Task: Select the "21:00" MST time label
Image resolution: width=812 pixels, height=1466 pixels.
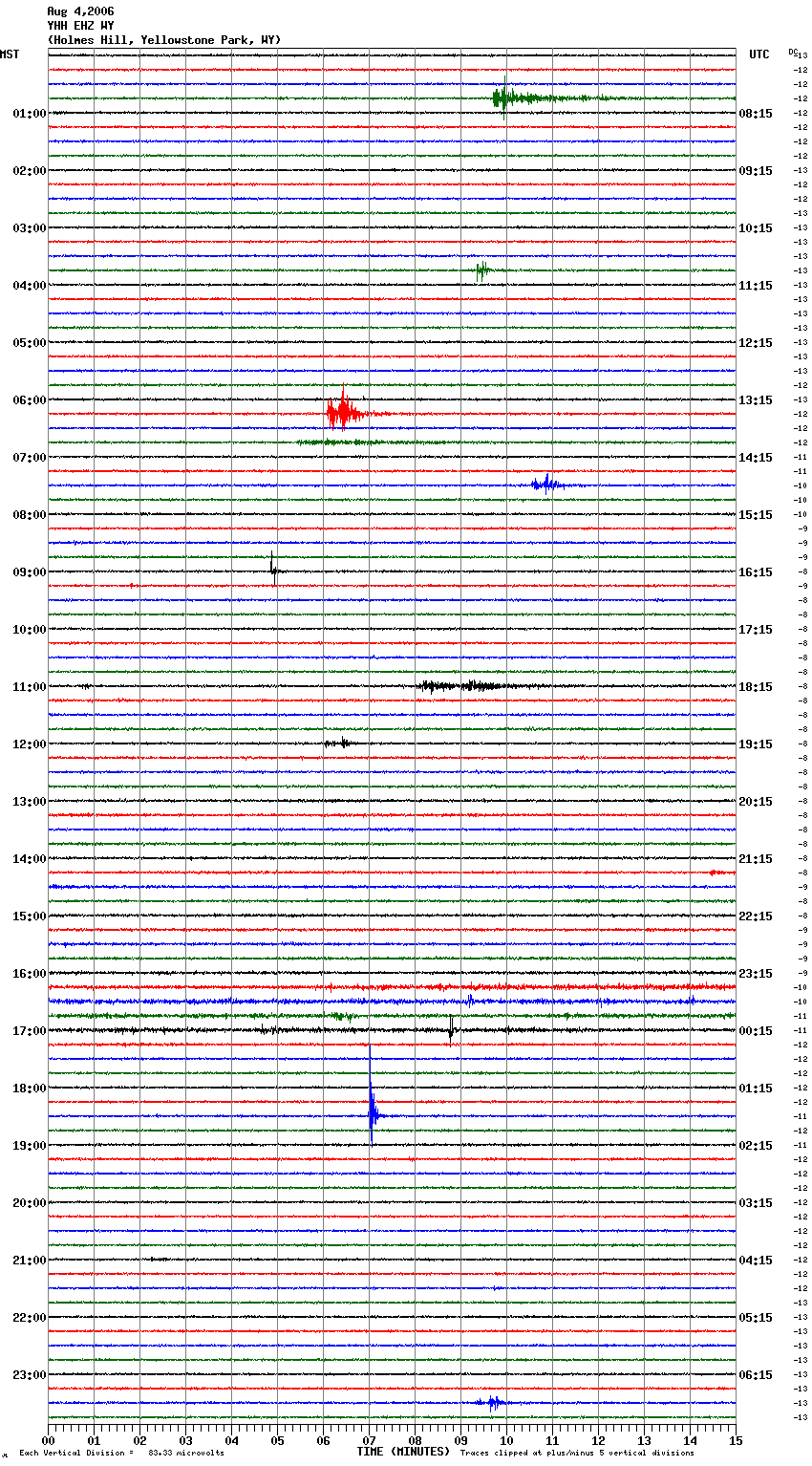Action: tap(30, 1261)
